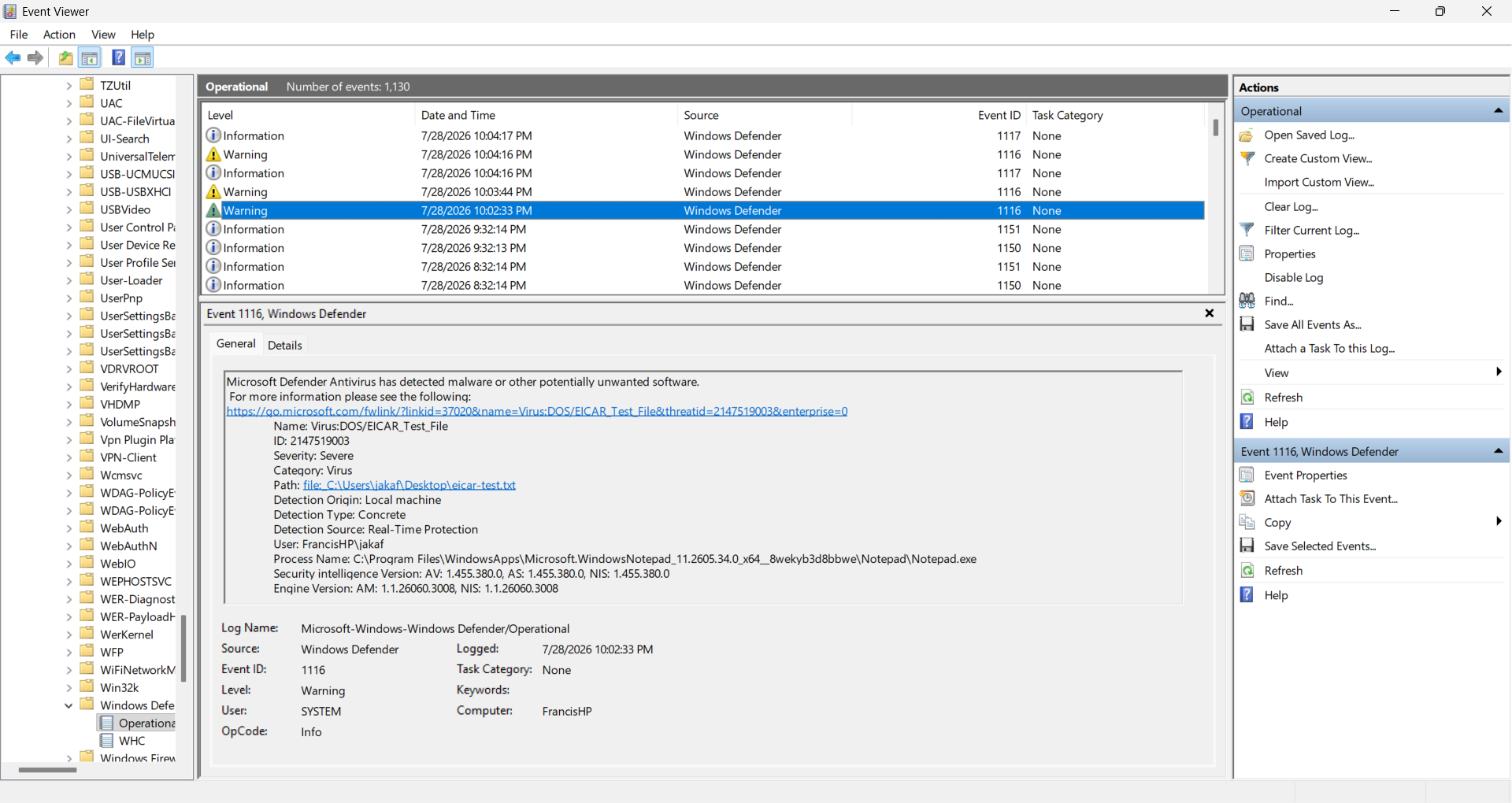Collapse the Windows Defender tree folder

pos(69,705)
